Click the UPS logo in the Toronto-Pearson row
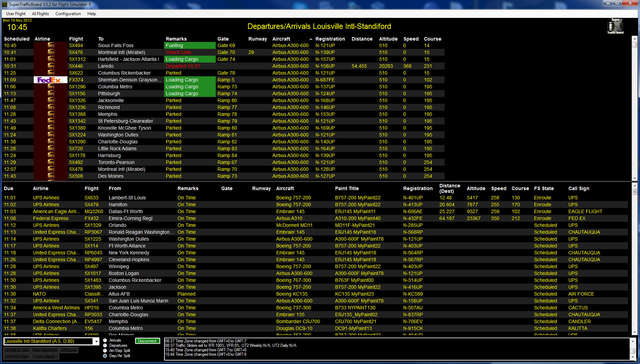 (51, 162)
